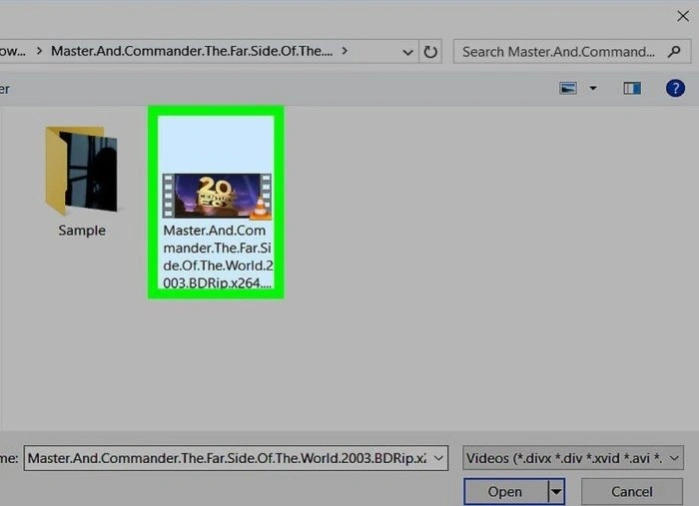Refresh the current folder view

coord(430,52)
